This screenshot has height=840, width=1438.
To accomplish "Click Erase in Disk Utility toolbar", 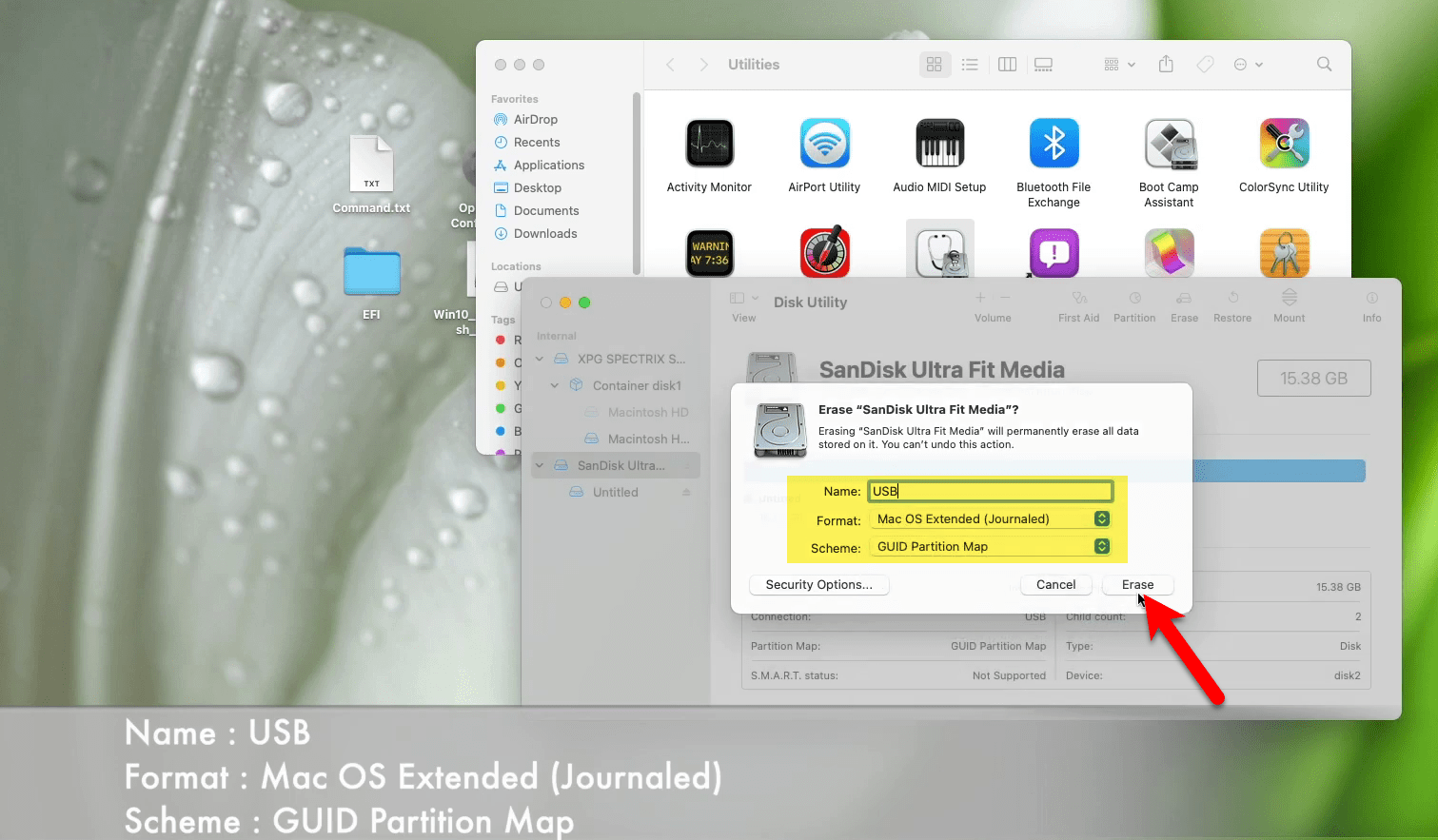I will pos(1184,307).
